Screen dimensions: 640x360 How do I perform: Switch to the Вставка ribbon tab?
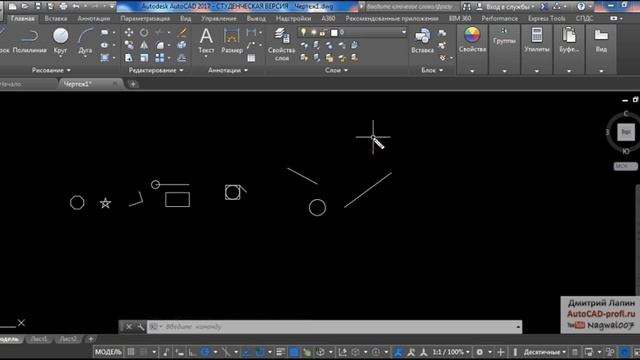click(x=56, y=19)
